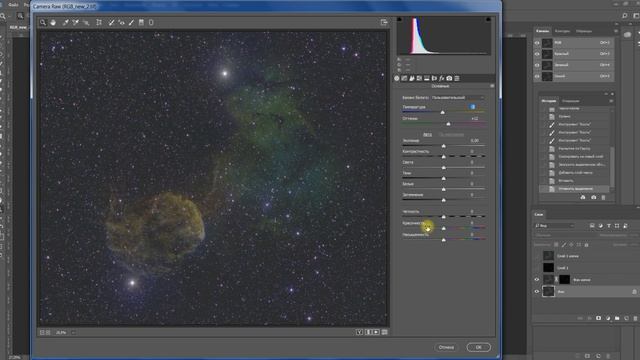The height and width of the screenshot is (360, 640).
Task: Open the Channels panel flyout menu
Action: pos(616,31)
